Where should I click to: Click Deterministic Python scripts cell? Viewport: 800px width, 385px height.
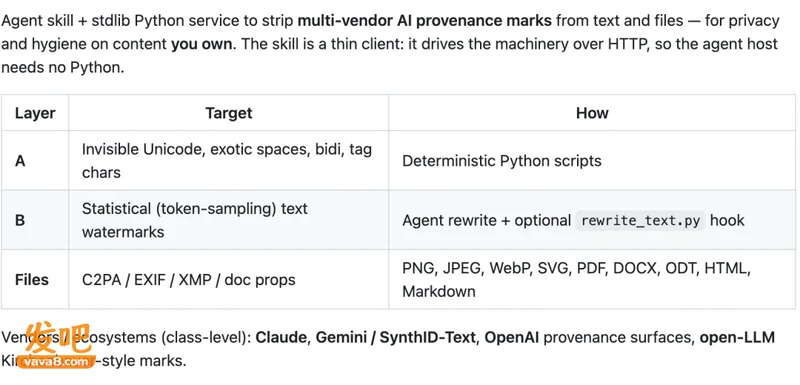(592, 161)
